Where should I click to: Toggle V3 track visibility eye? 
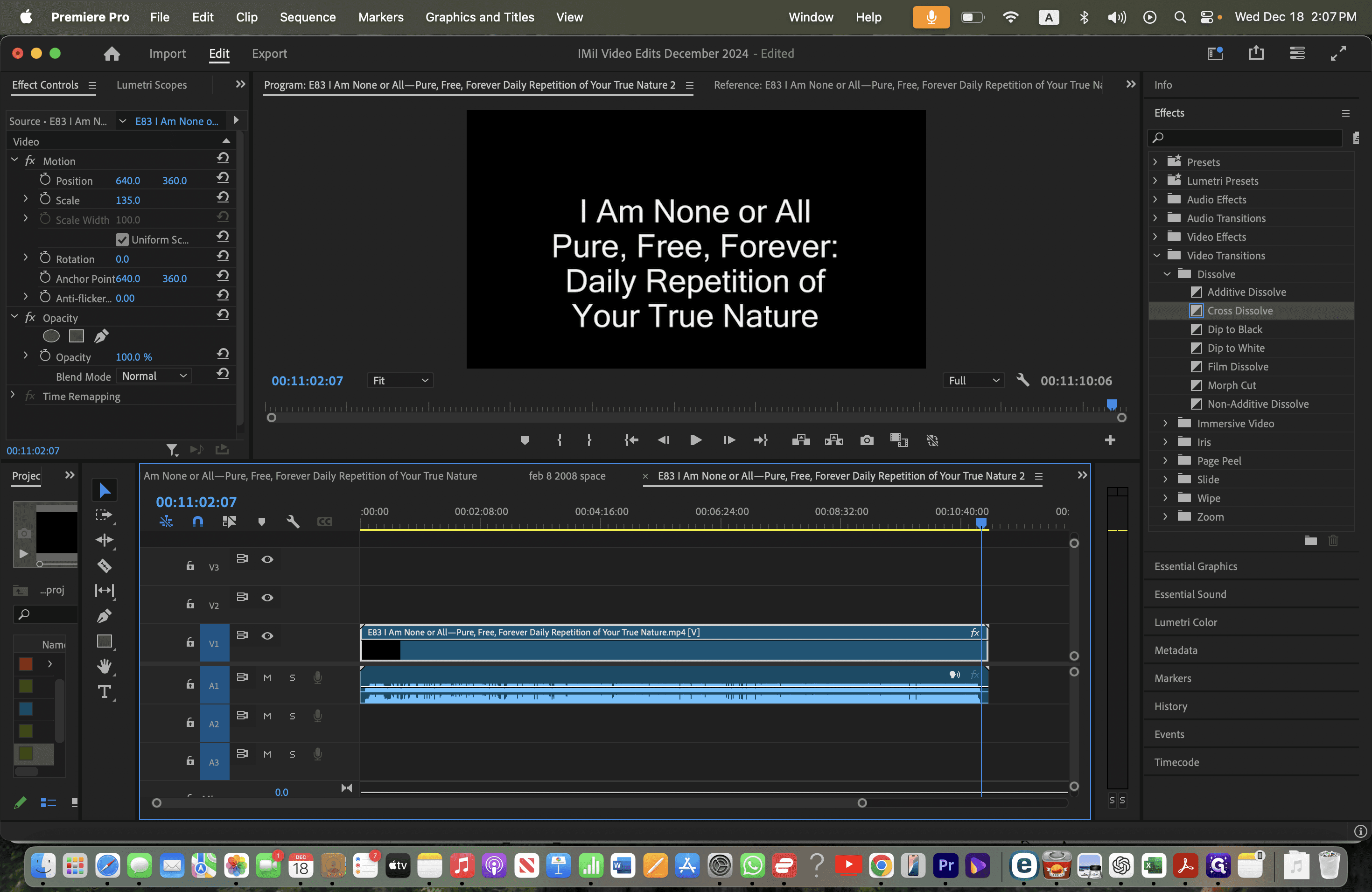[x=267, y=559]
